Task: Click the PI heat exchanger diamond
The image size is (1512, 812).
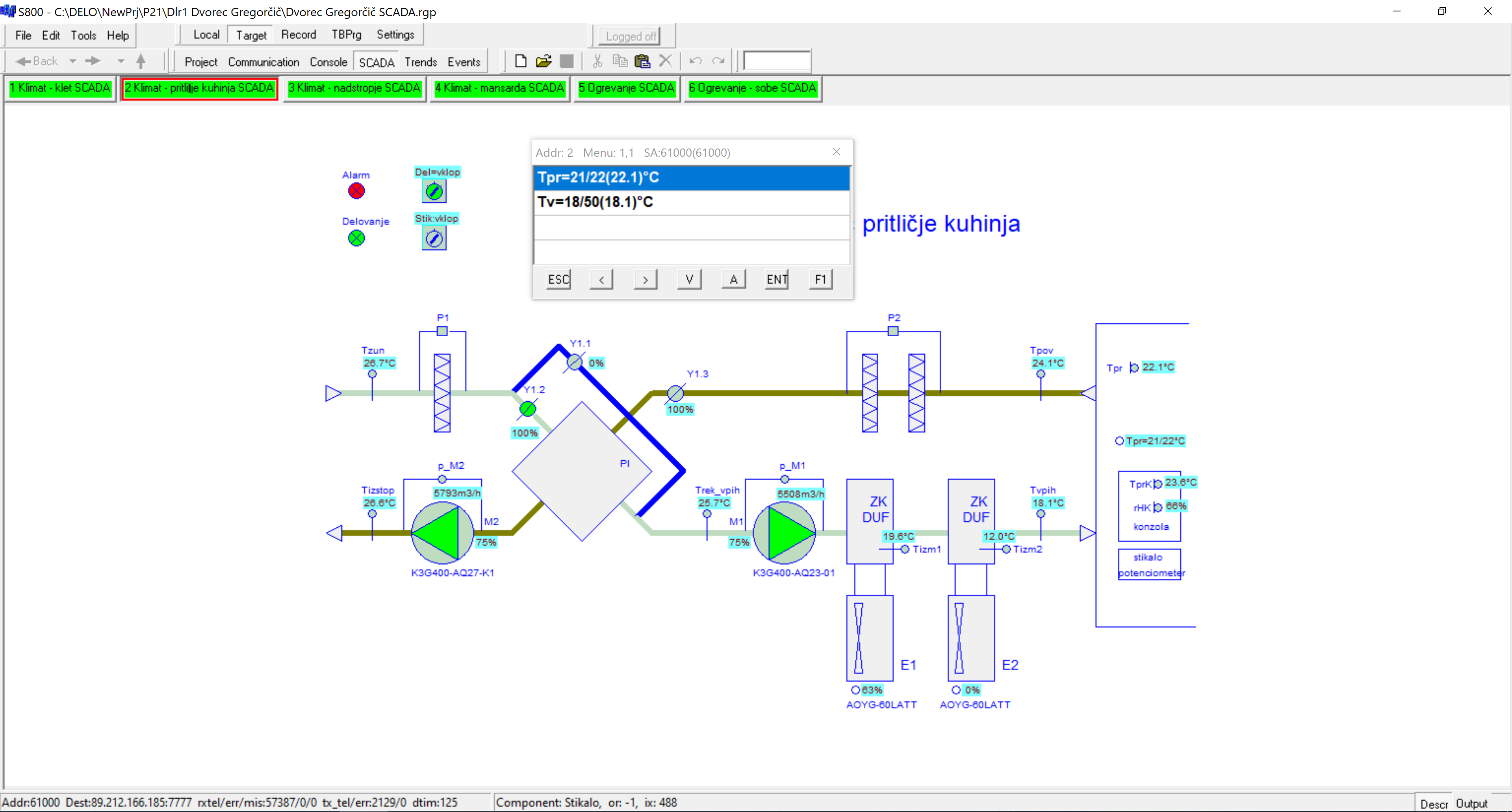Action: (582, 471)
